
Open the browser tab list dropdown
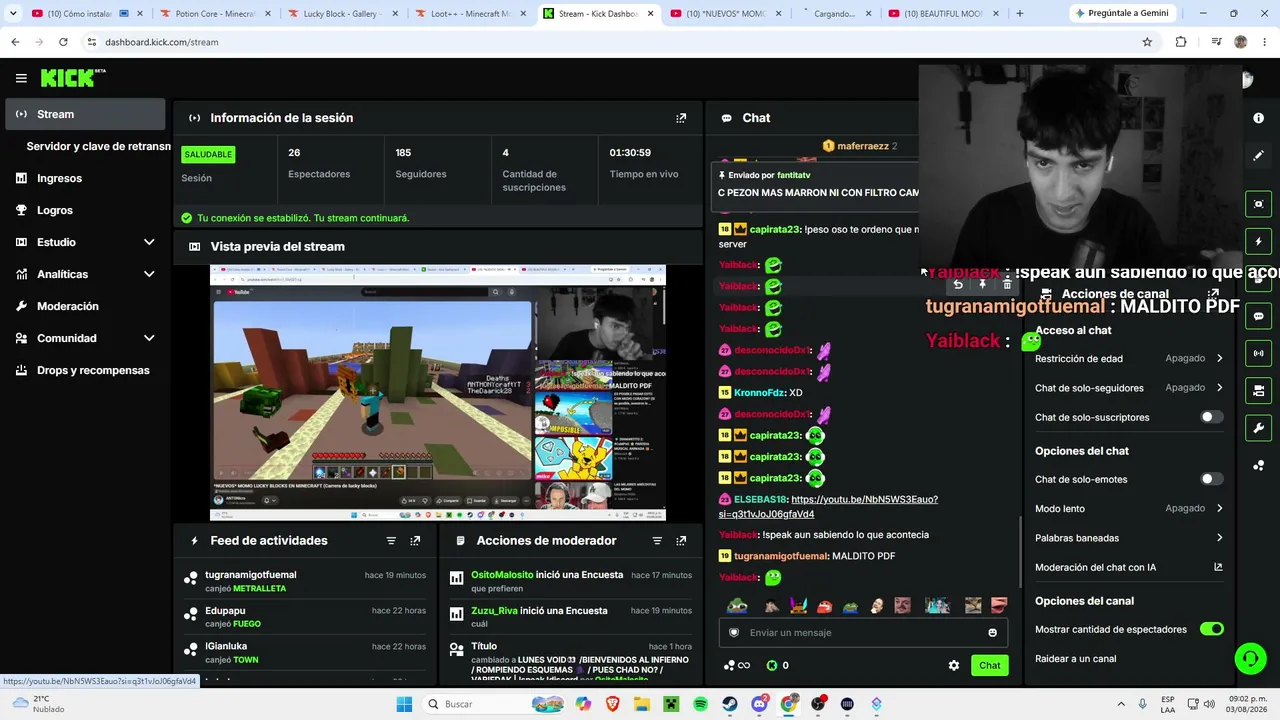[x=13, y=14]
